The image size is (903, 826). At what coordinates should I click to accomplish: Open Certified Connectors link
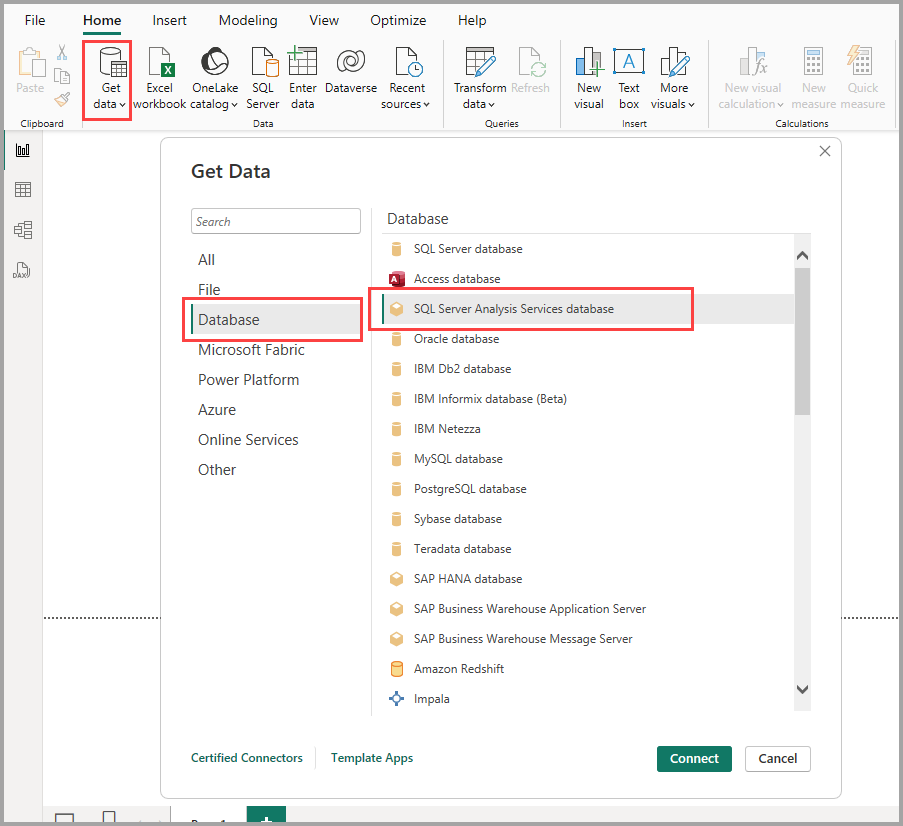click(246, 757)
